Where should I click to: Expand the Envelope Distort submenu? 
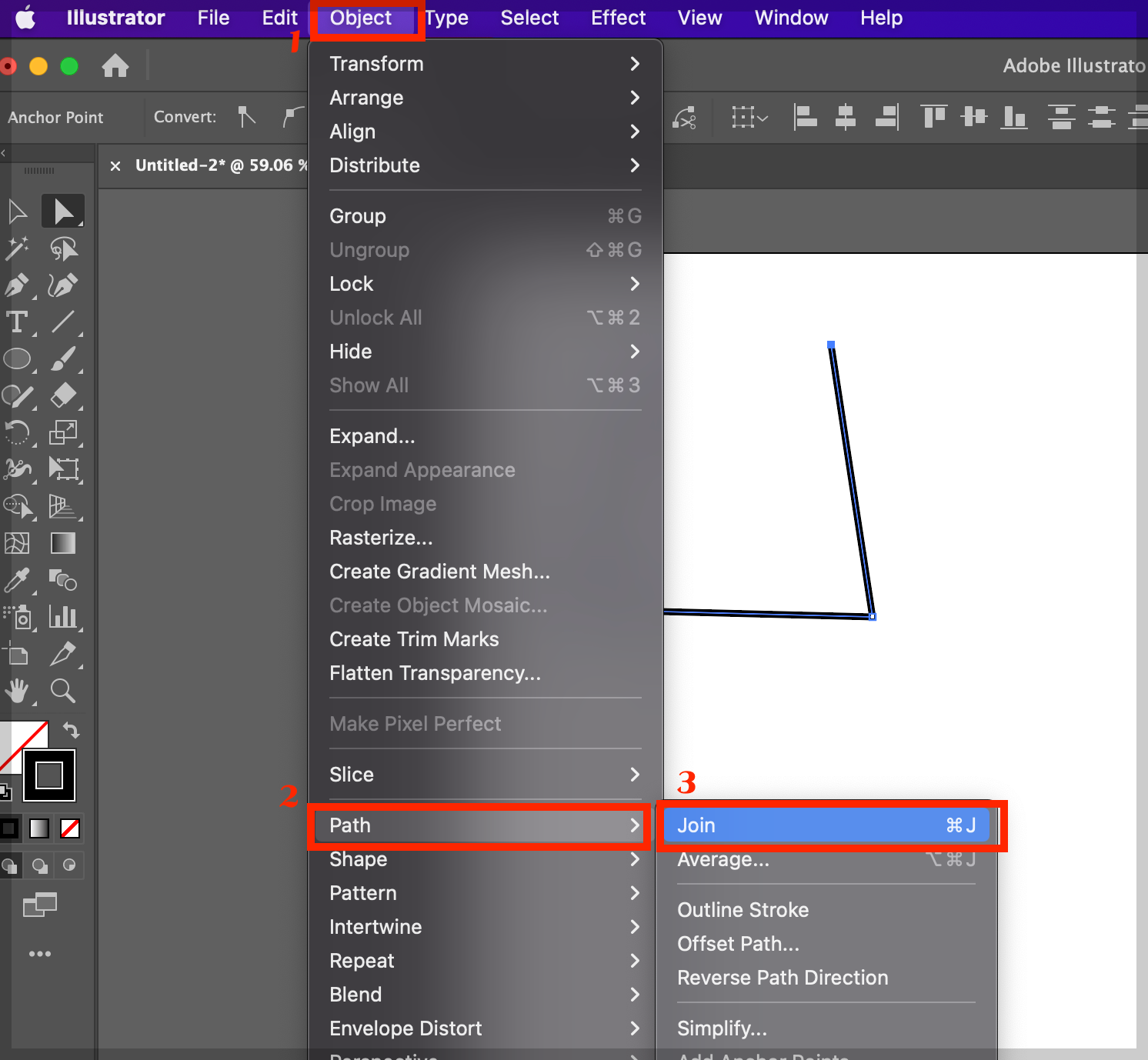[485, 1028]
